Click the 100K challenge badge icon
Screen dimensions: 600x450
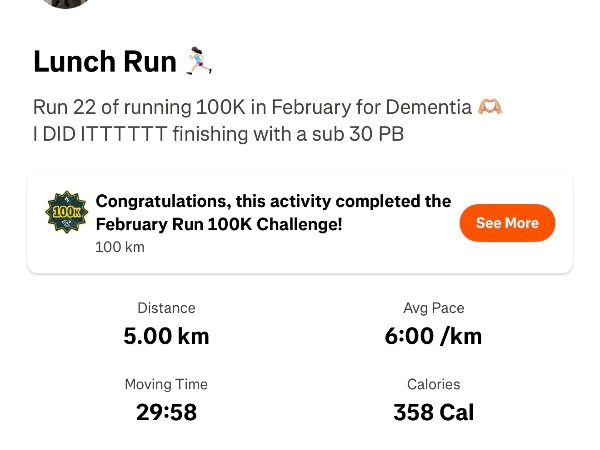(66, 212)
